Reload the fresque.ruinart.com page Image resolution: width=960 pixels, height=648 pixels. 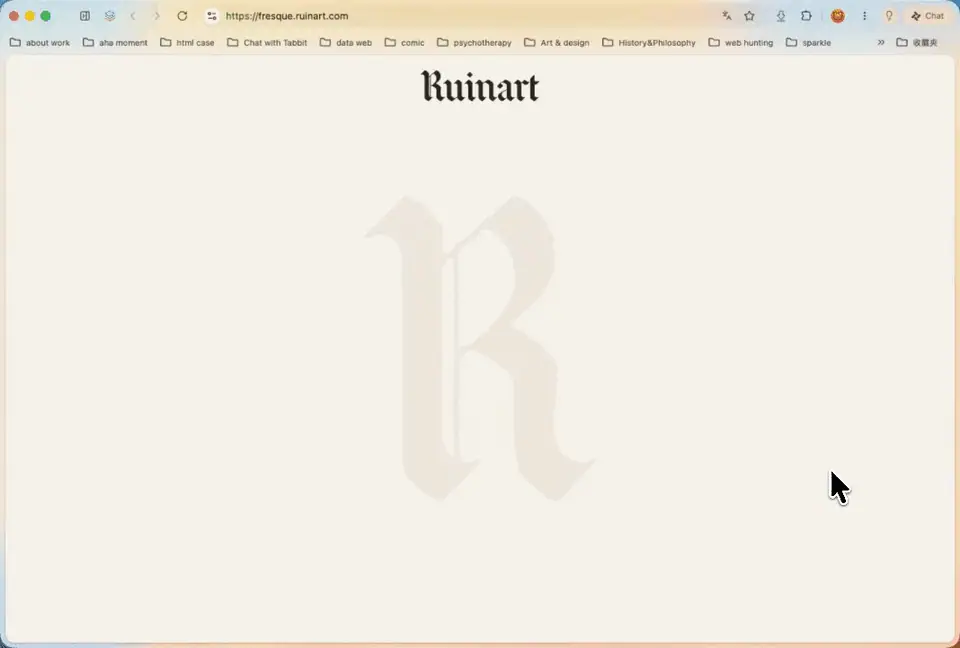182,16
